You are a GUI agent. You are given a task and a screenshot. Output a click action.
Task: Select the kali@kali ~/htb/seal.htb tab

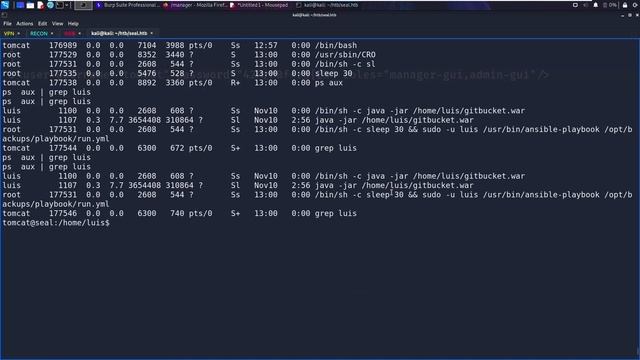point(119,33)
